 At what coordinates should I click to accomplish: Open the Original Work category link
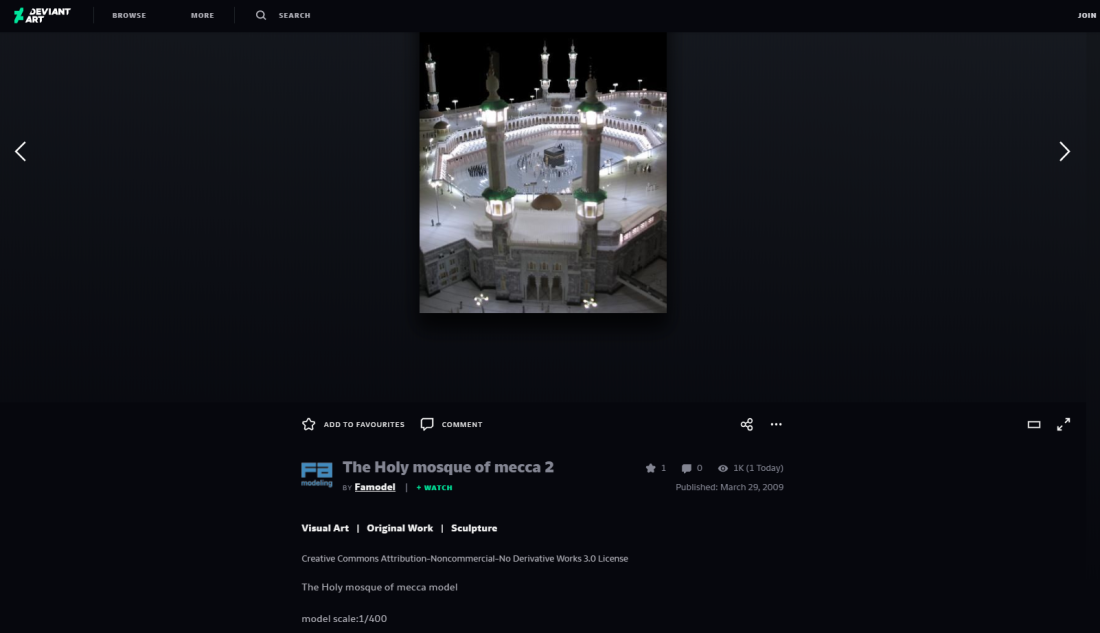coord(400,528)
